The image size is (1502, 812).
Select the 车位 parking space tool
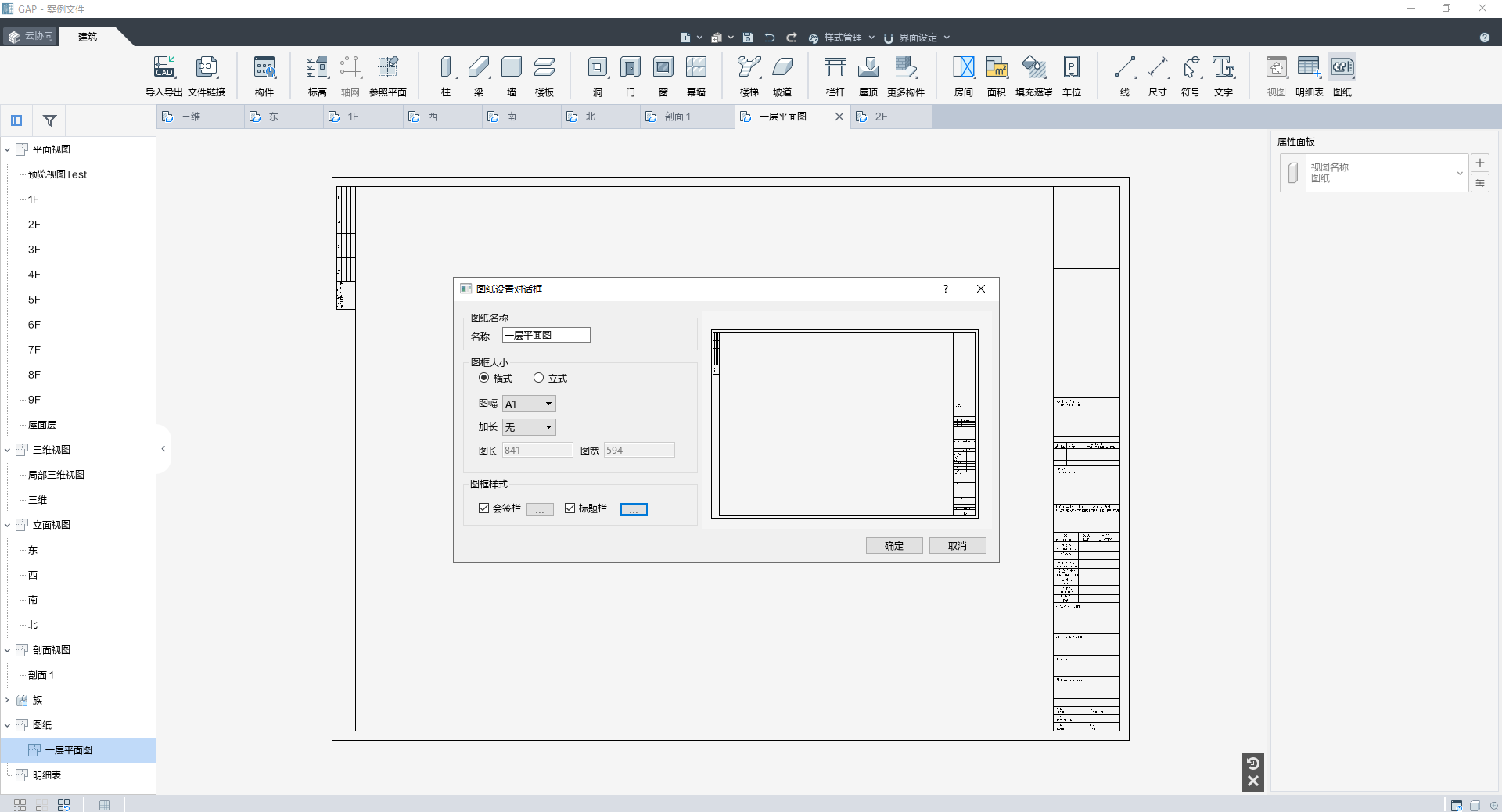click(1072, 76)
